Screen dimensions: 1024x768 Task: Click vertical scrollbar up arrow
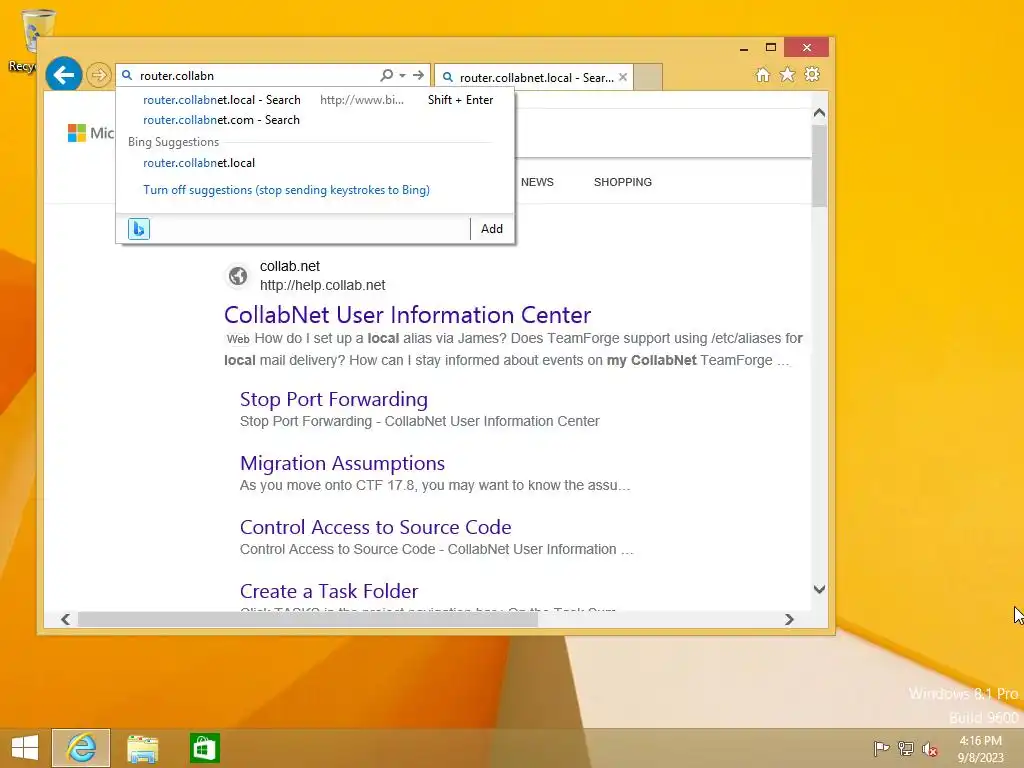pos(819,113)
